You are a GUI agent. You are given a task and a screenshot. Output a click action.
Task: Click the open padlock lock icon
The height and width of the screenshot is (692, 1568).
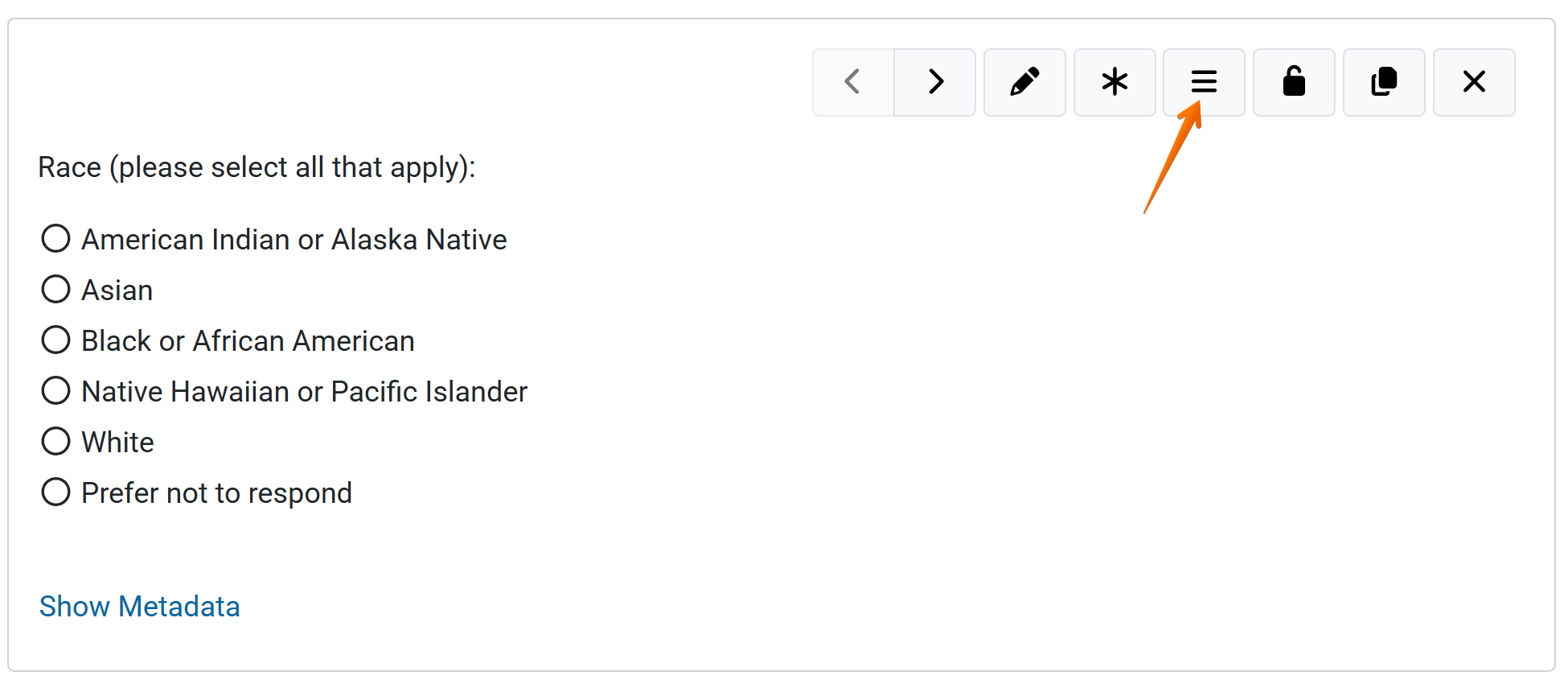coord(1294,82)
